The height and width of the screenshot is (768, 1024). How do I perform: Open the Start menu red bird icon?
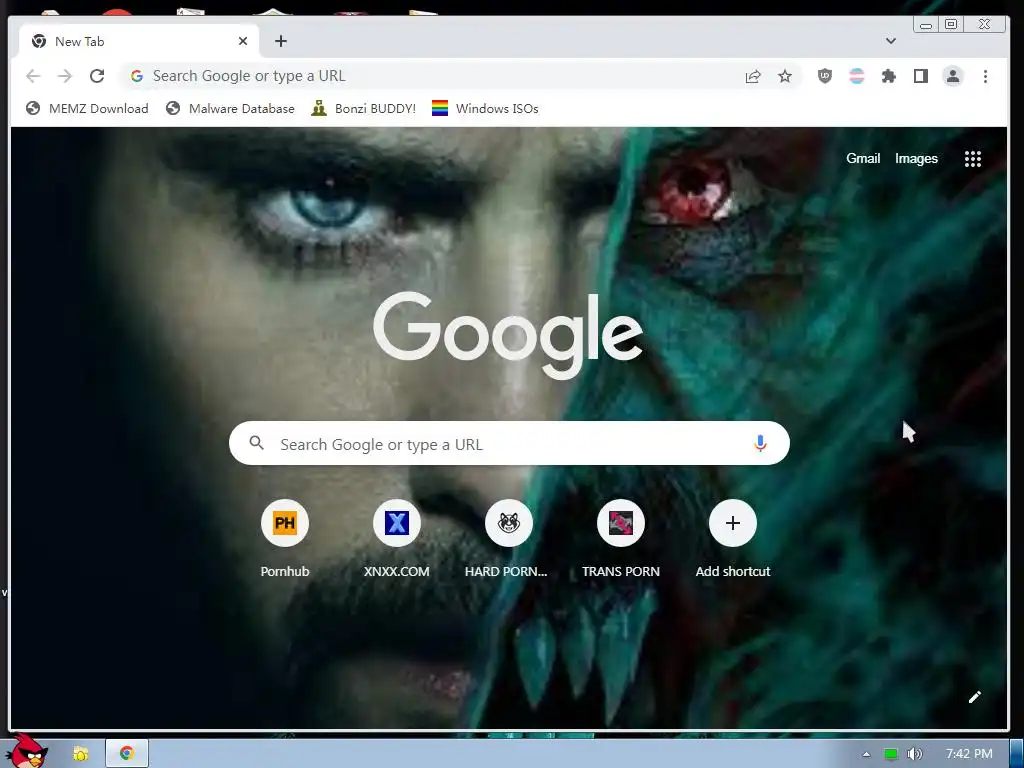tap(26, 750)
